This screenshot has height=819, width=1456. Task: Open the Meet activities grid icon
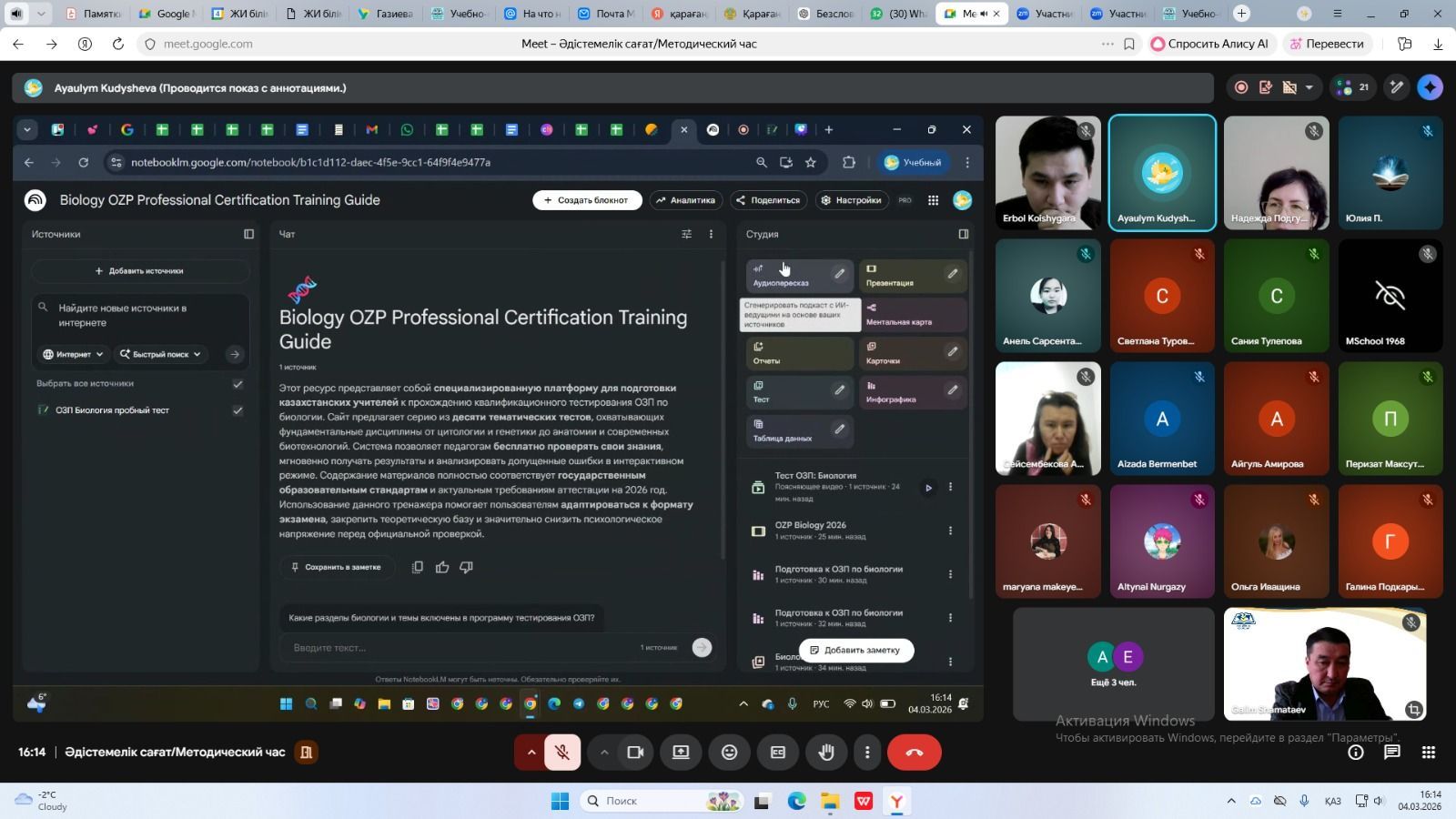1429,752
